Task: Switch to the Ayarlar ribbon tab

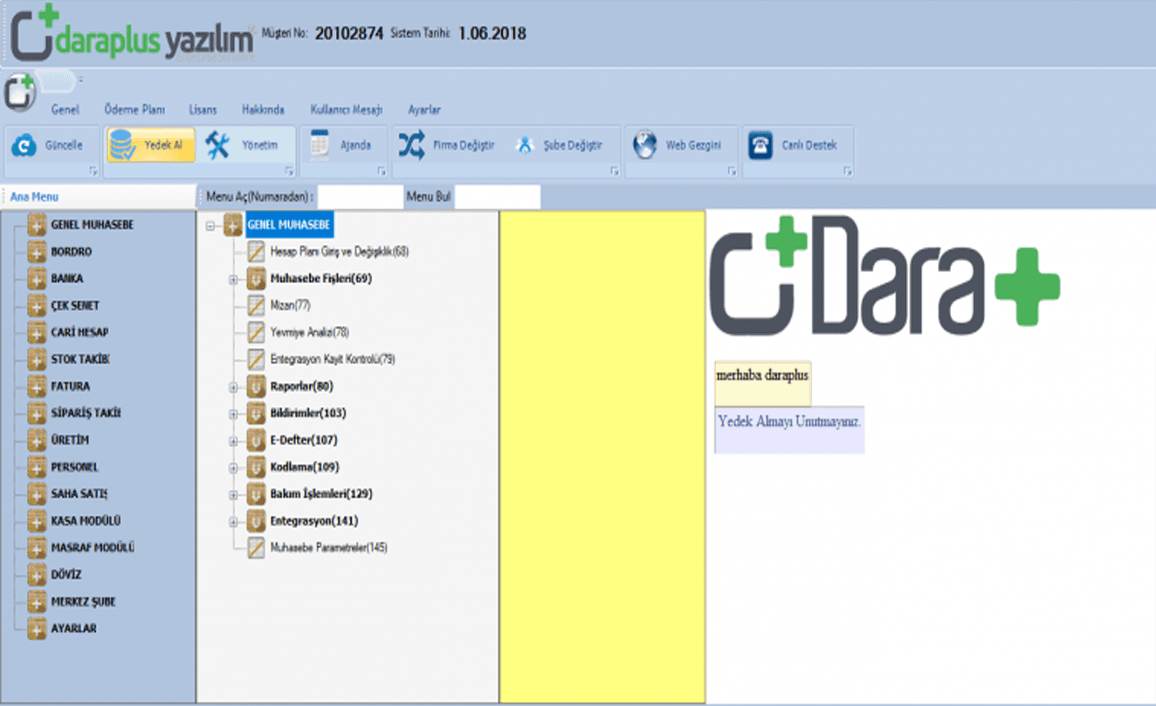Action: coord(425,109)
